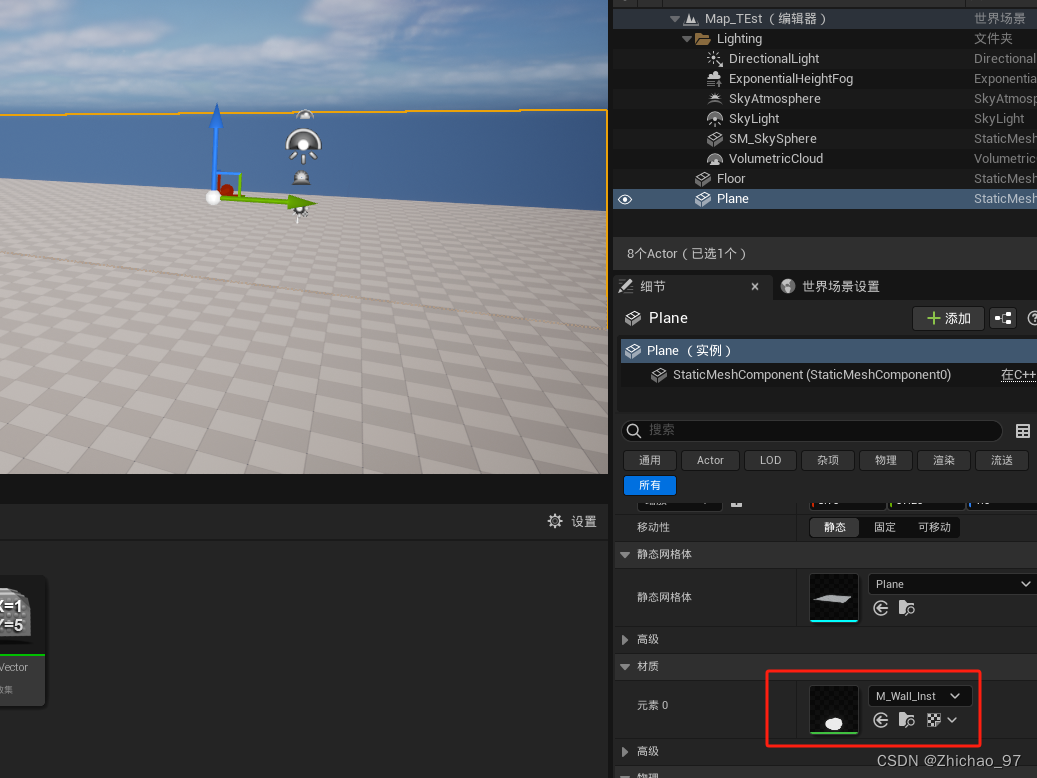Toggle visibility eye for Plane actor
This screenshot has height=778, width=1037.
pyautogui.click(x=625, y=199)
